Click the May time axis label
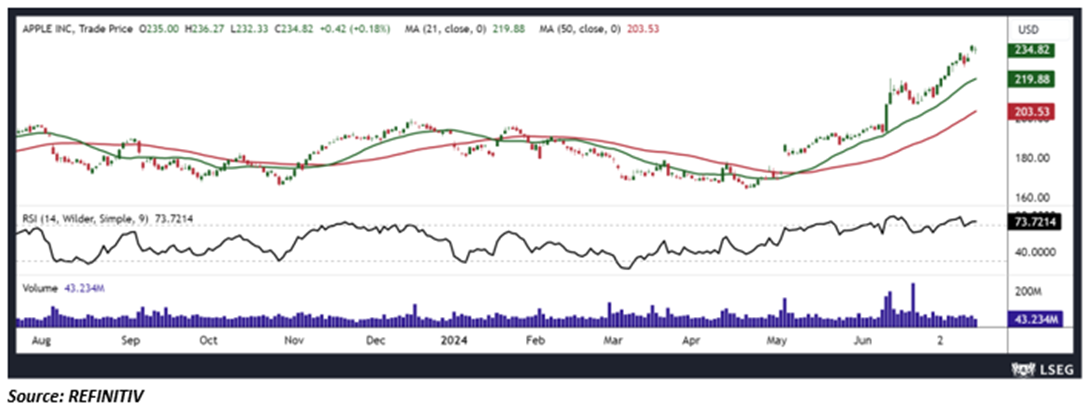The image size is (1090, 413). pos(776,341)
